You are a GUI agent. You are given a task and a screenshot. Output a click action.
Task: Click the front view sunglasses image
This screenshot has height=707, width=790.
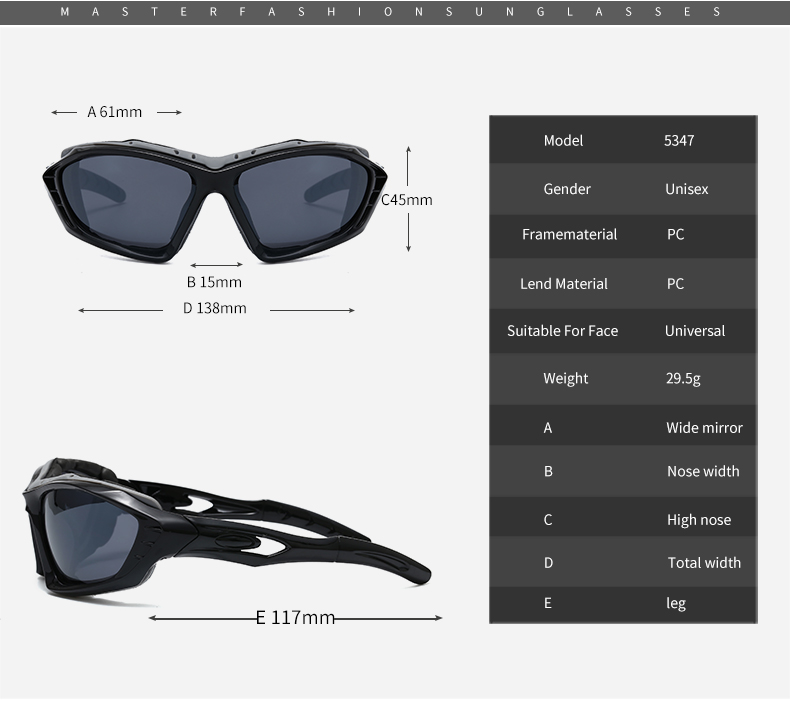tap(216, 198)
